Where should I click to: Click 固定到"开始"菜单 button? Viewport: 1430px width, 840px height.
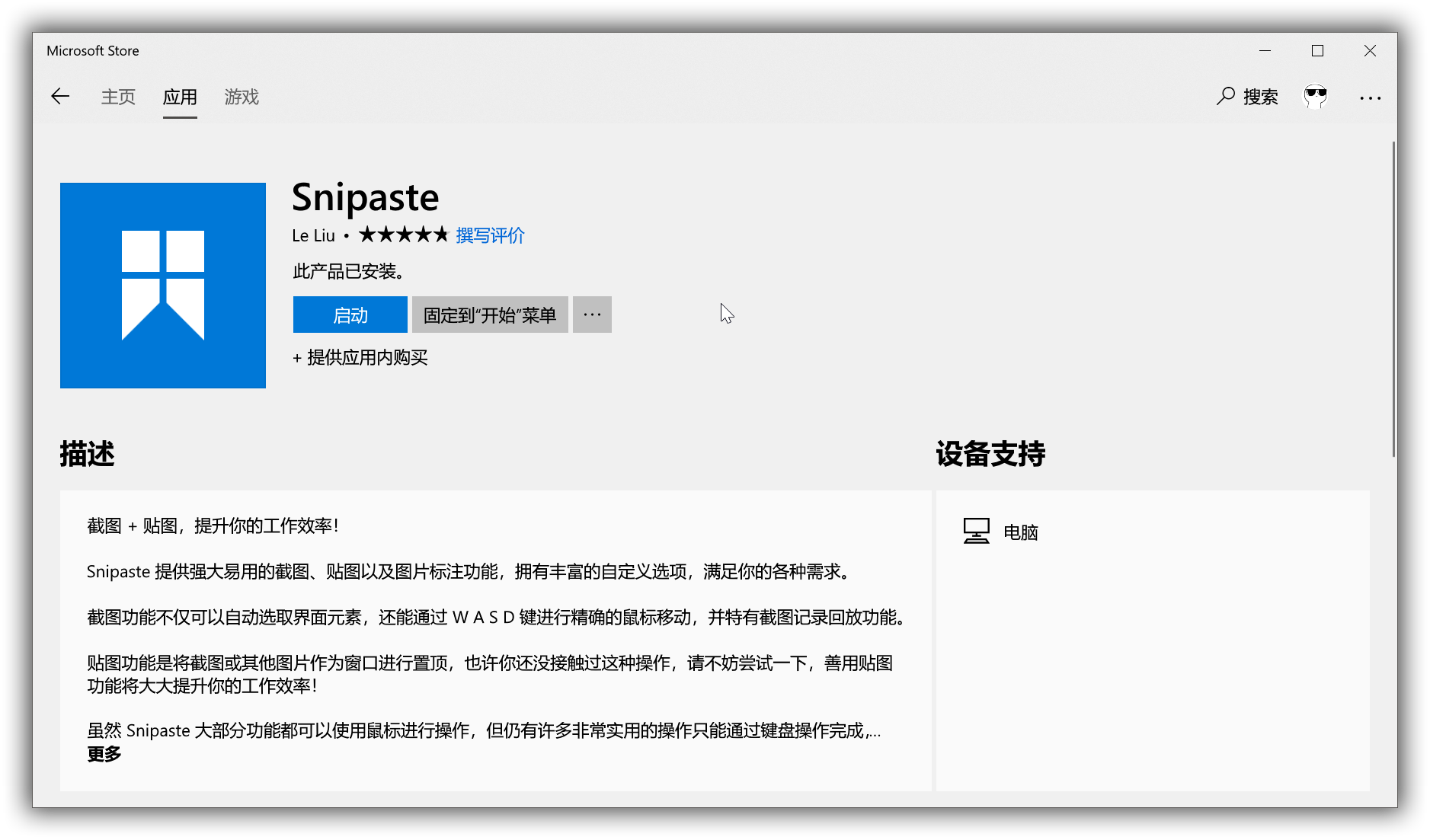pos(490,315)
